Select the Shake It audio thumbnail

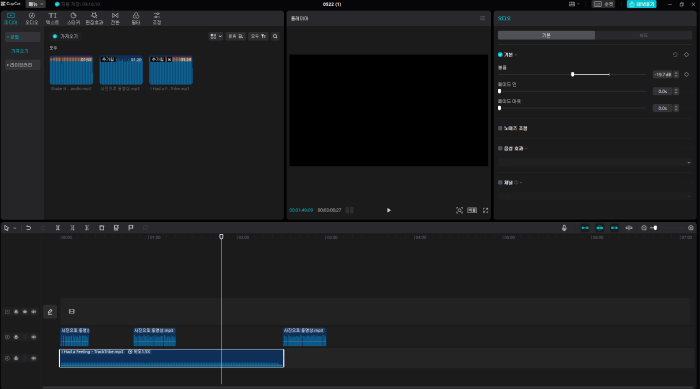coord(71,71)
